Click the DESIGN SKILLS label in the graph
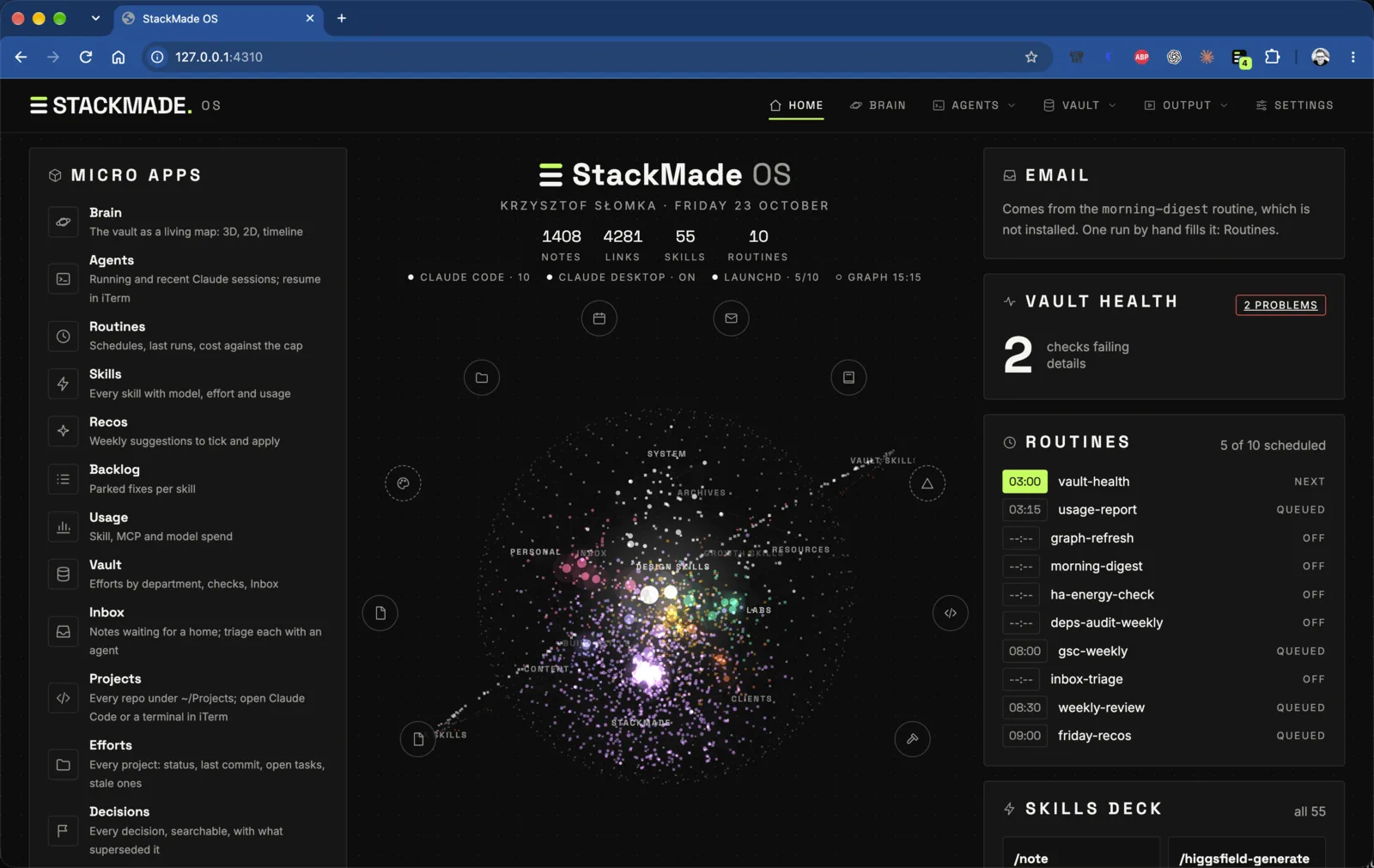This screenshot has width=1374, height=868. [672, 567]
